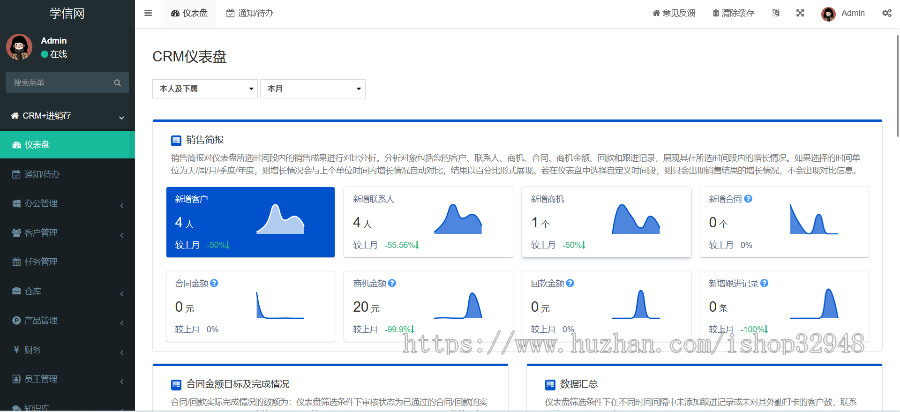The height and width of the screenshot is (412, 900).
Task: Collapse the CRM+进销存 menu group
Action: pyautogui.click(x=67, y=116)
